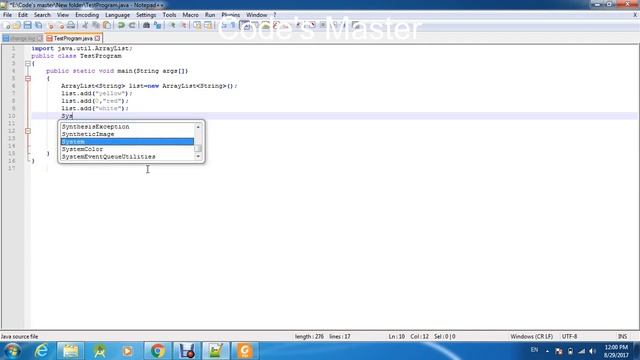
Task: Click the UTF-8 encoding in status bar
Action: tap(569, 336)
